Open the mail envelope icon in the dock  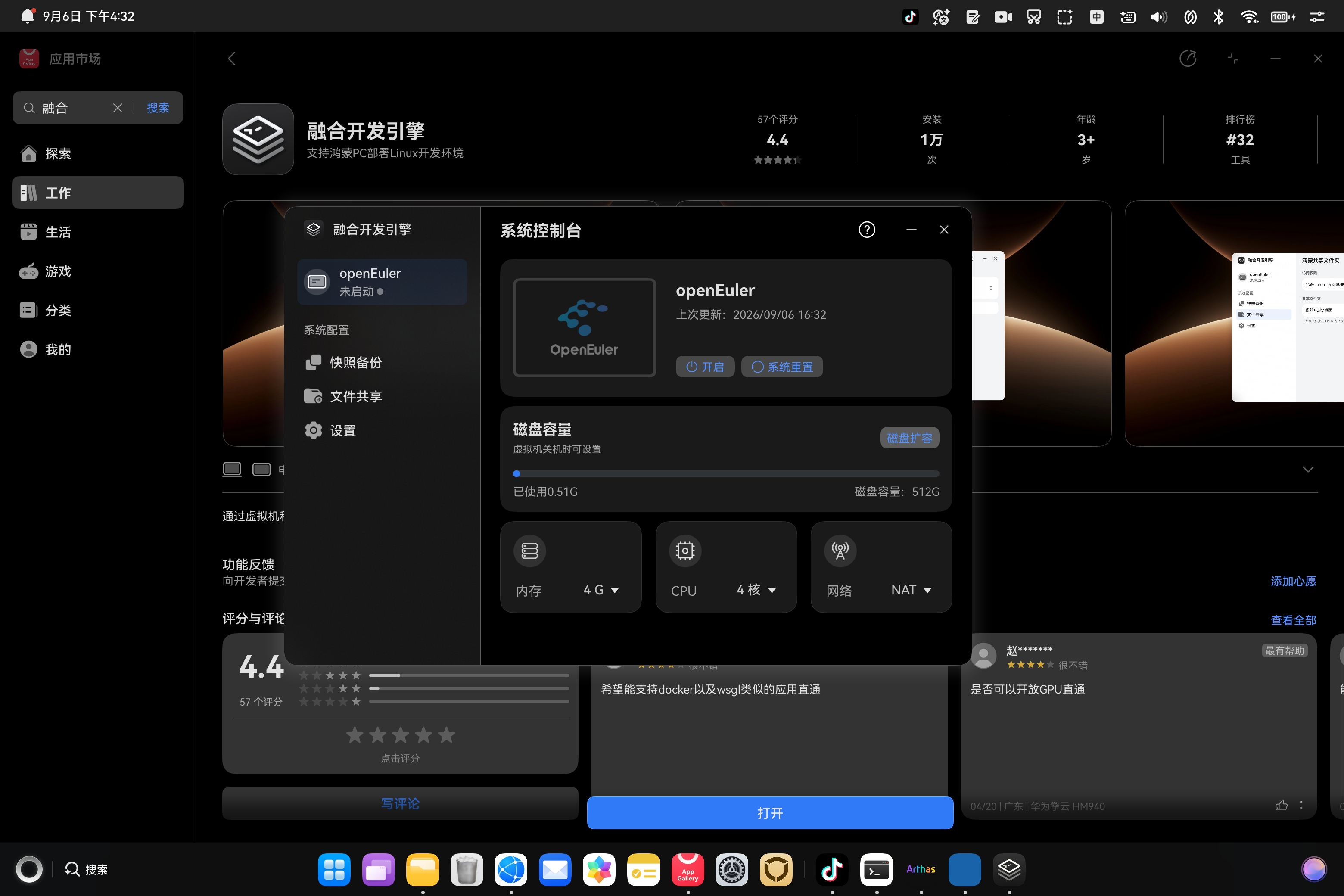coord(555,870)
